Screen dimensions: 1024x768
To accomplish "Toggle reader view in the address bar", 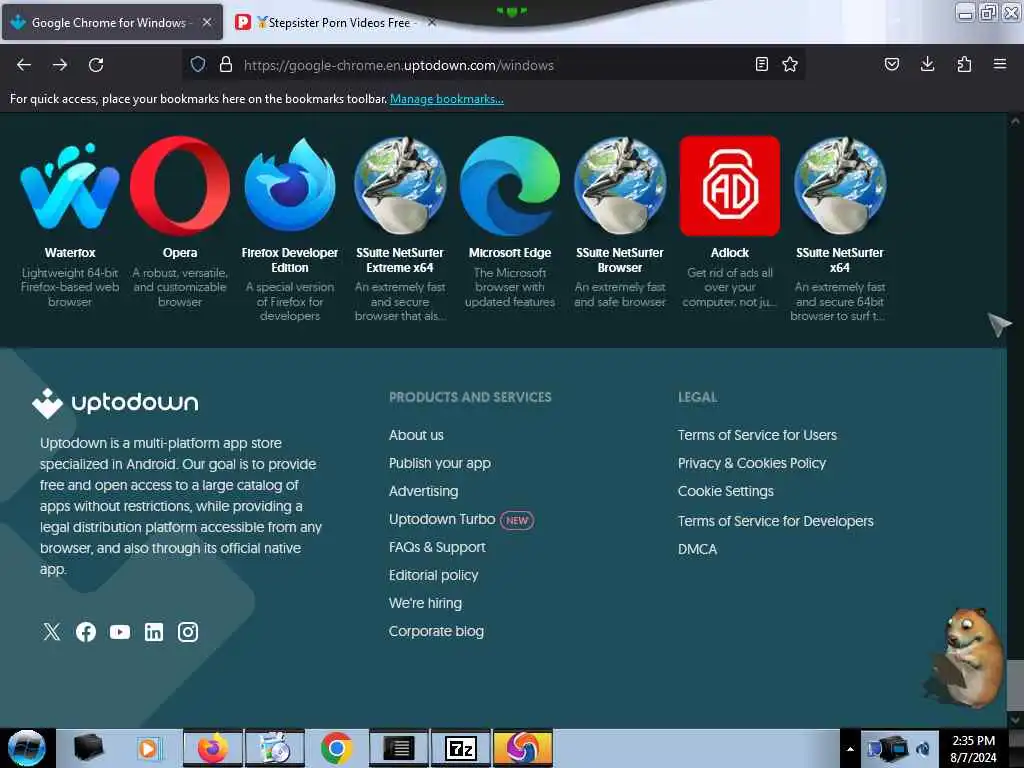I will 761,64.
